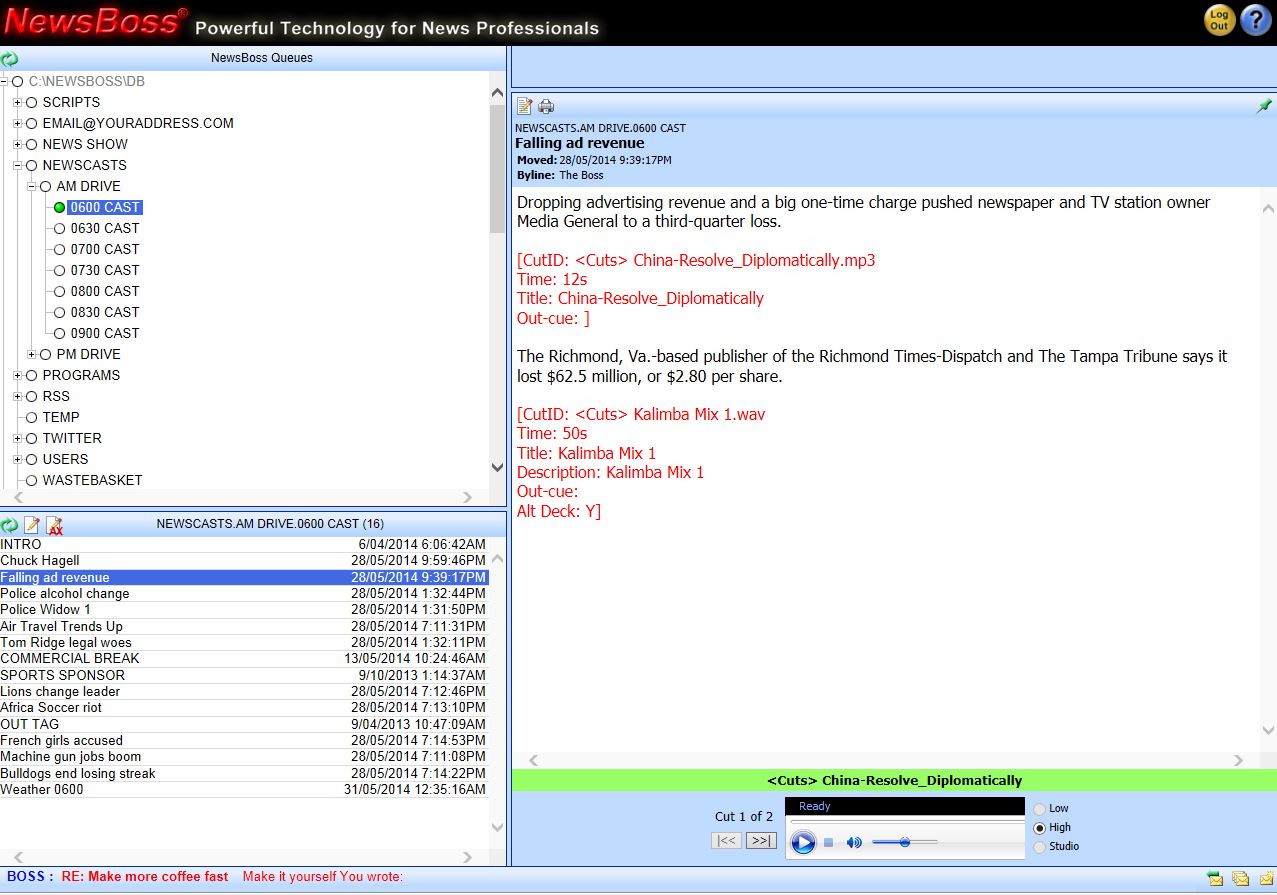Viewport: 1277px width, 895px height.
Task: Click the red AX document icon
Action: coord(55,526)
